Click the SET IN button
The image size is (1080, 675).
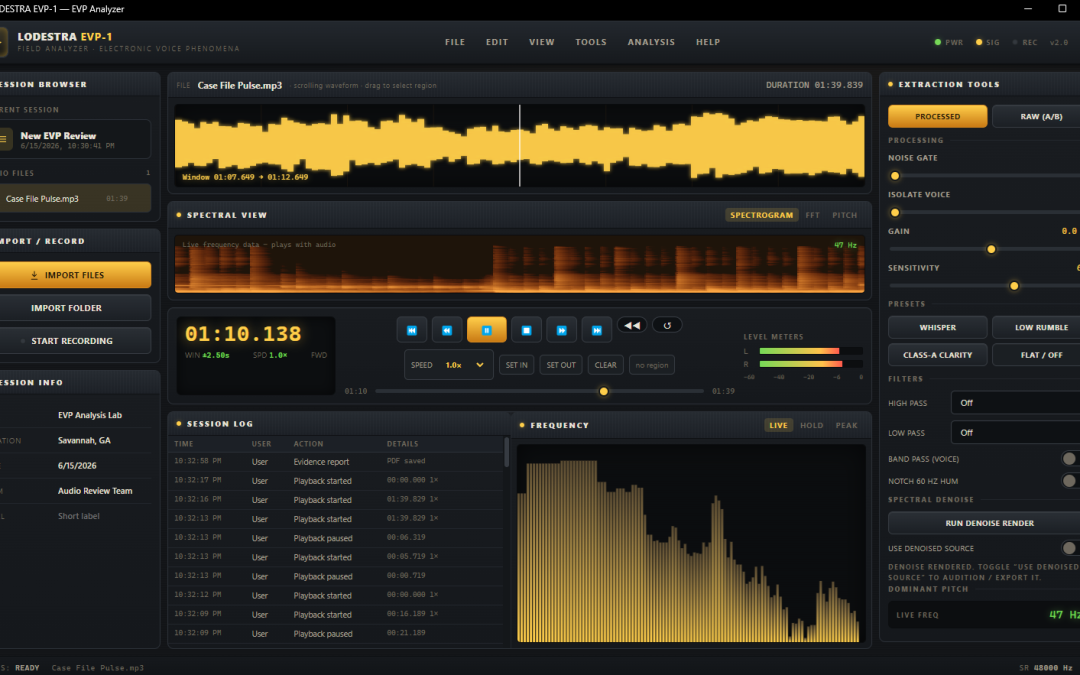pos(517,365)
